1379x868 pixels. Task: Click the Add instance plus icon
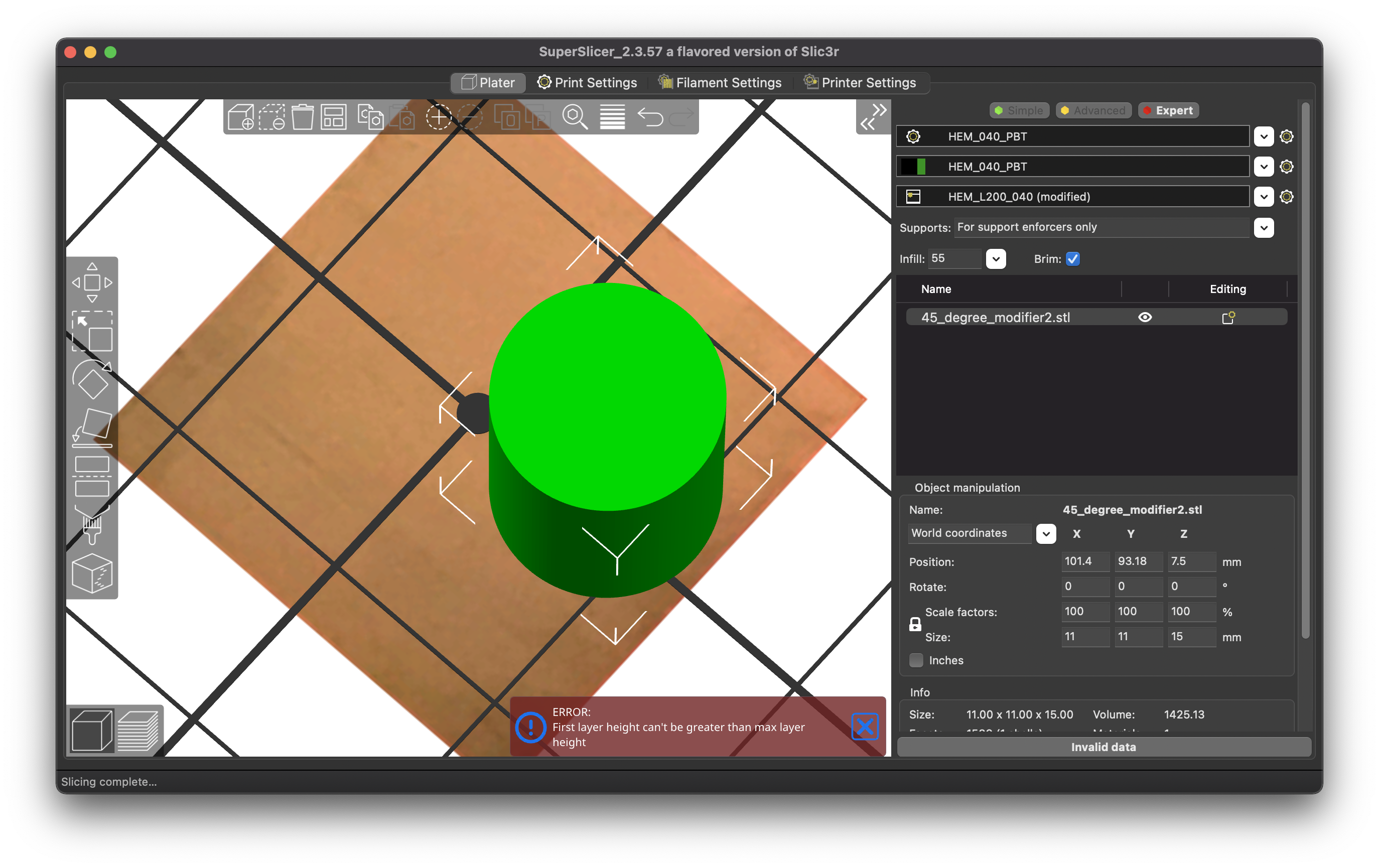[x=438, y=117]
